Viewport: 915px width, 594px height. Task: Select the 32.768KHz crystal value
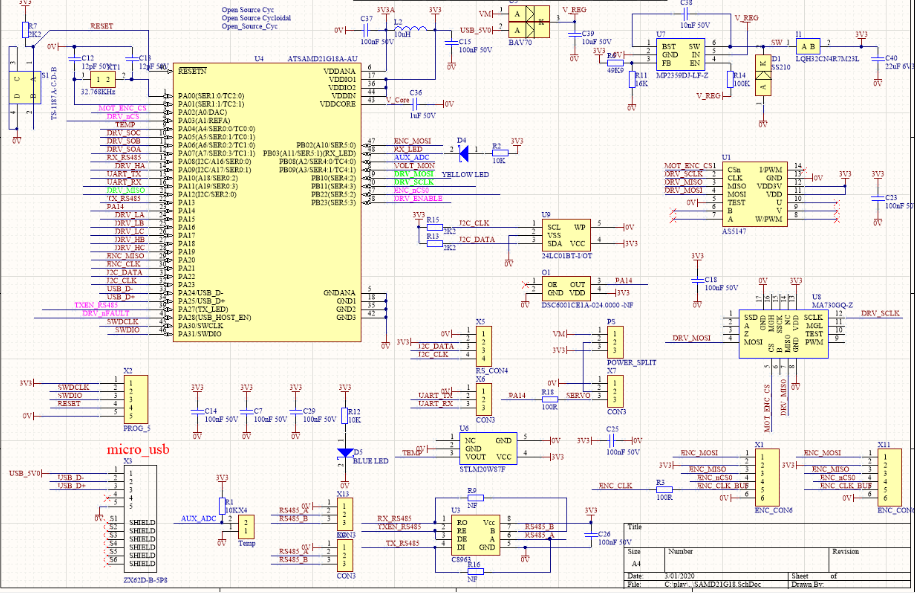[x=97, y=92]
